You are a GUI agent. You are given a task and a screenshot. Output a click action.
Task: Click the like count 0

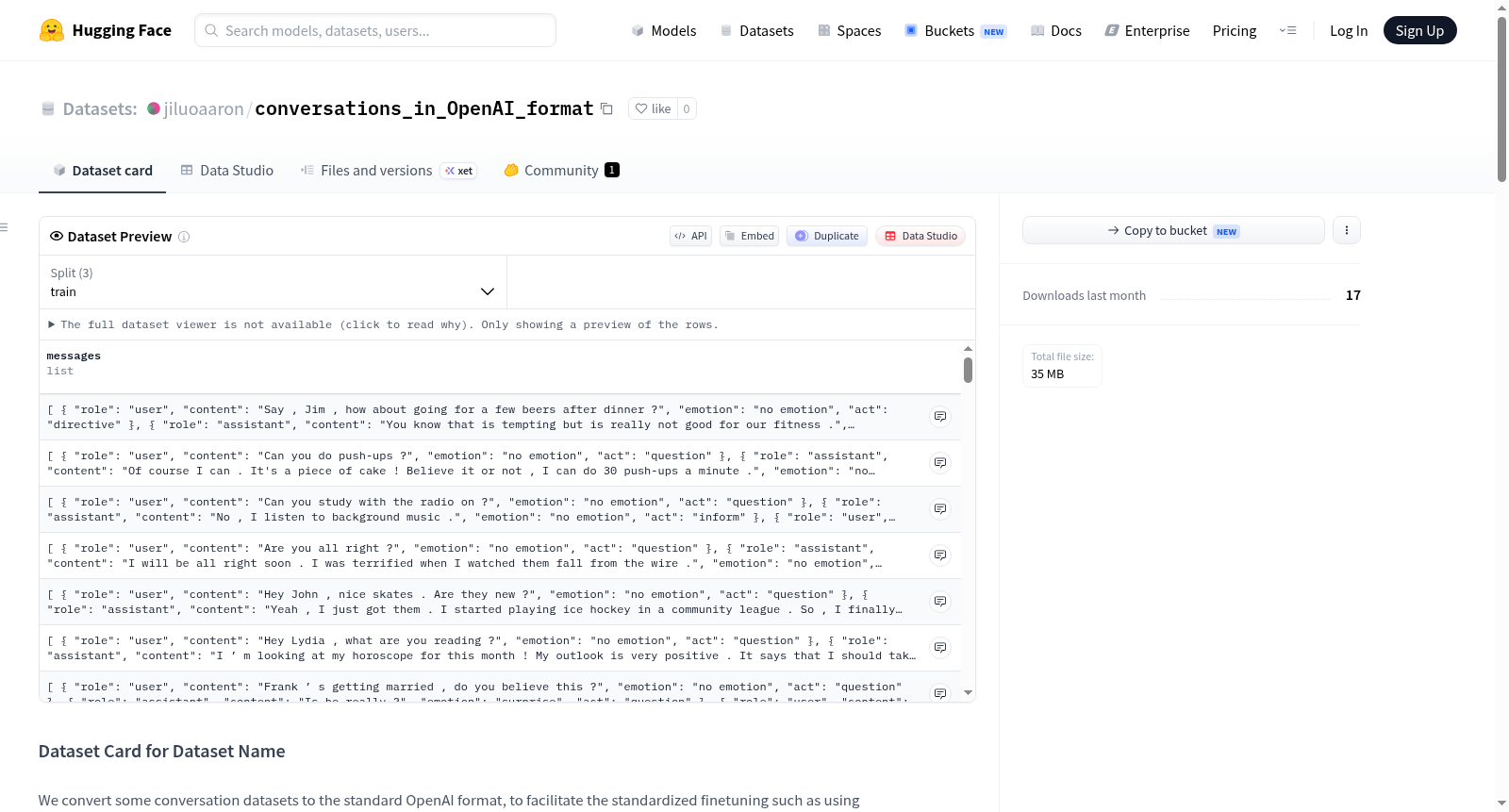click(687, 108)
